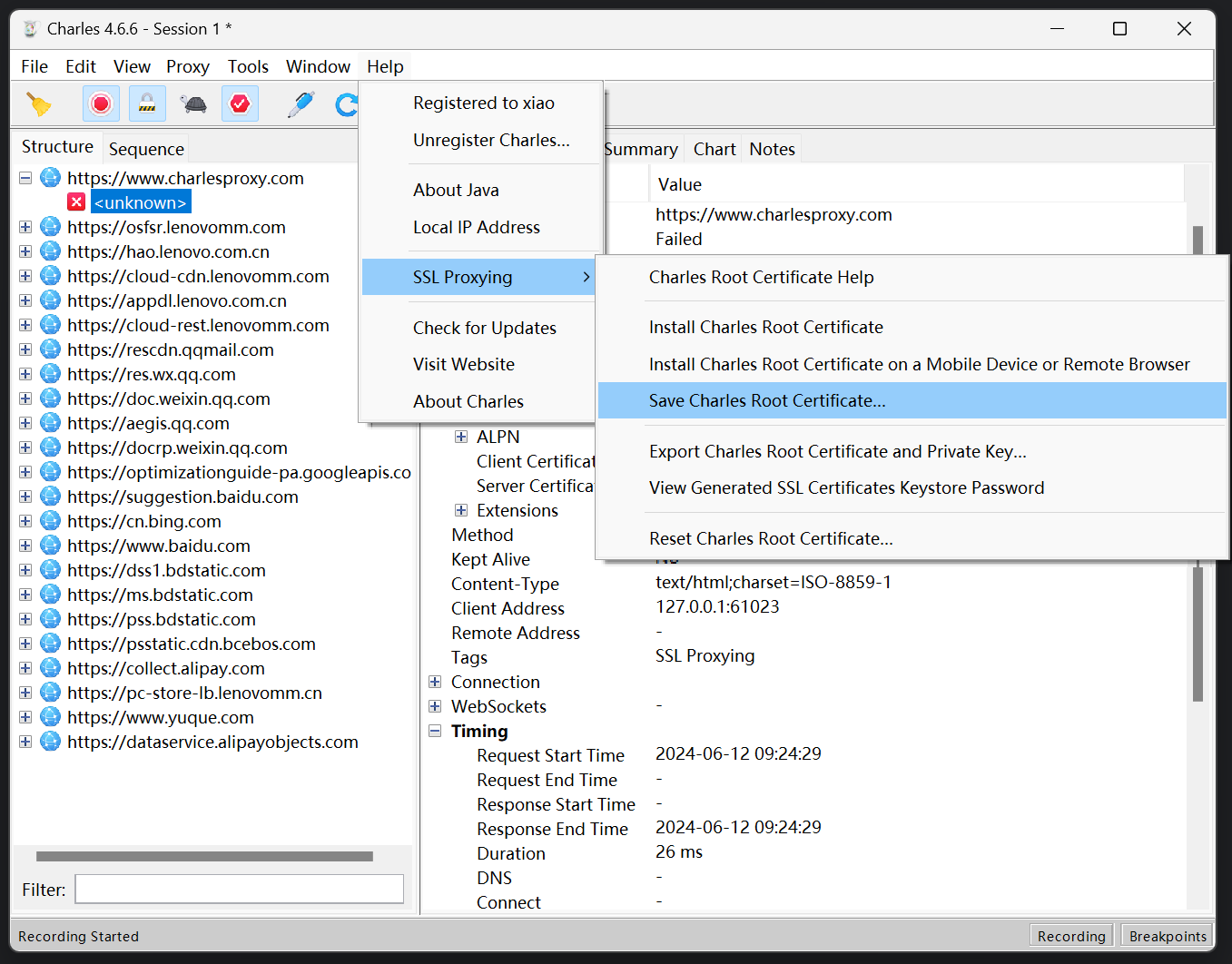Toggle the turtle throttling icon
Screen dimensions: 1232x964
(193, 104)
